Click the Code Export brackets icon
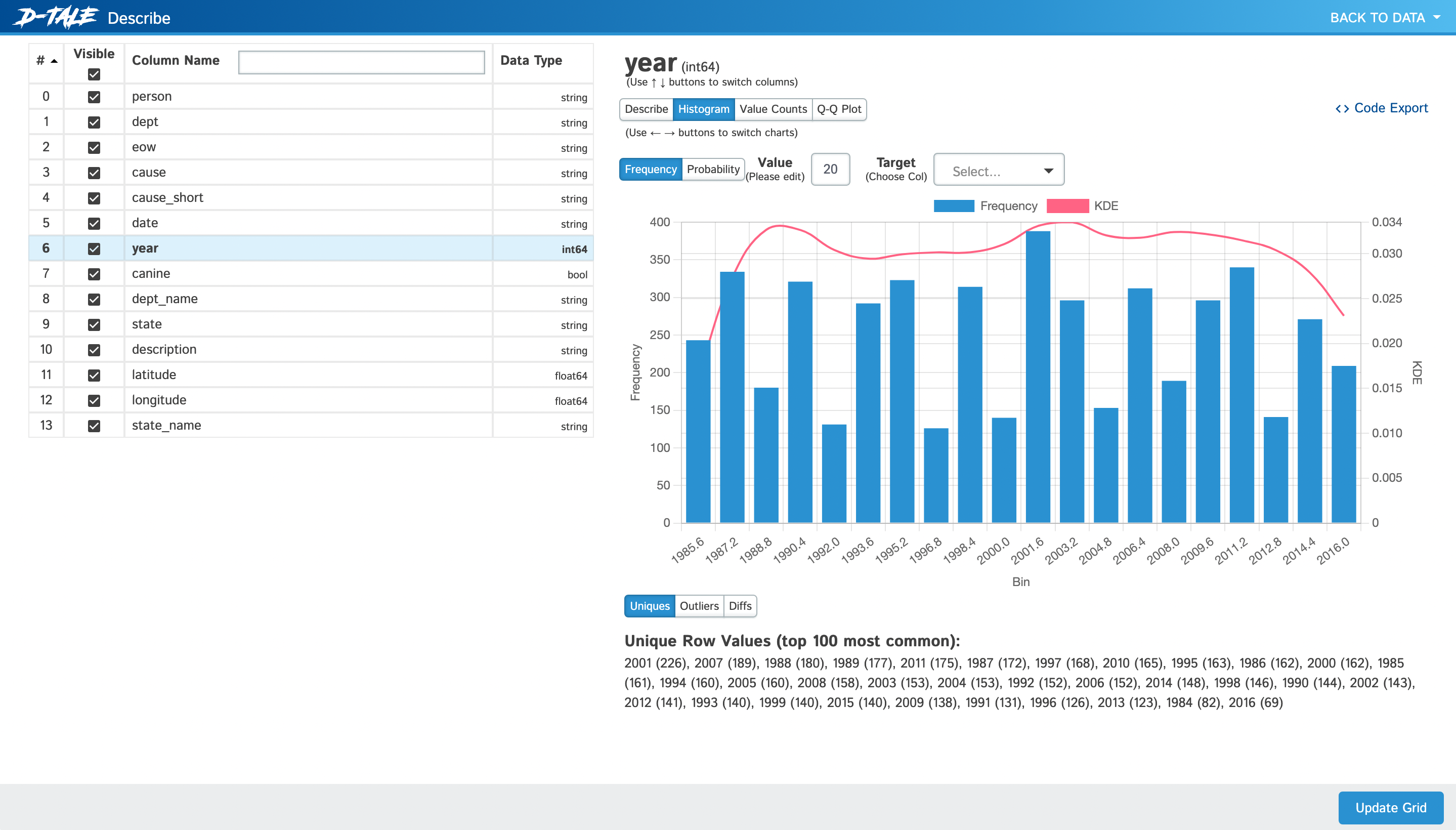This screenshot has width=1456, height=830. 1342,108
